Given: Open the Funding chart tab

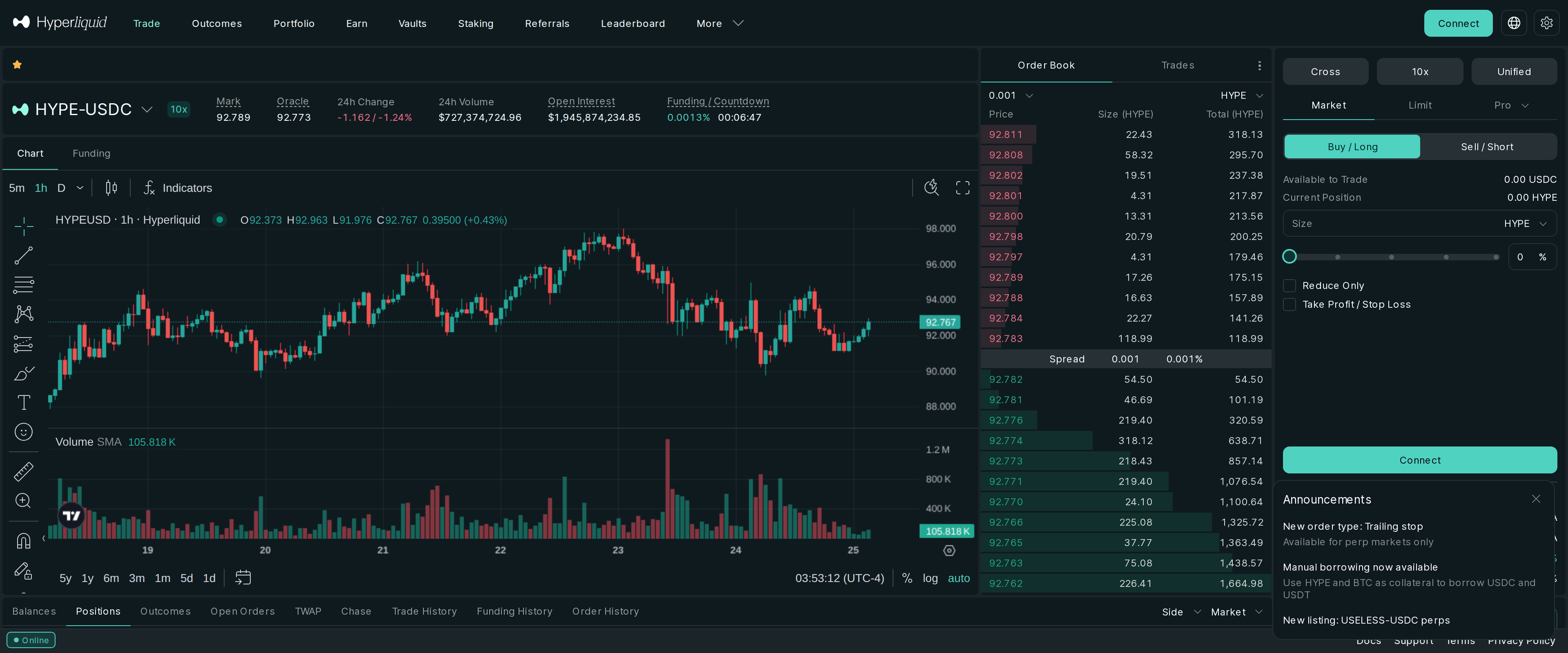Looking at the screenshot, I should click(x=91, y=153).
